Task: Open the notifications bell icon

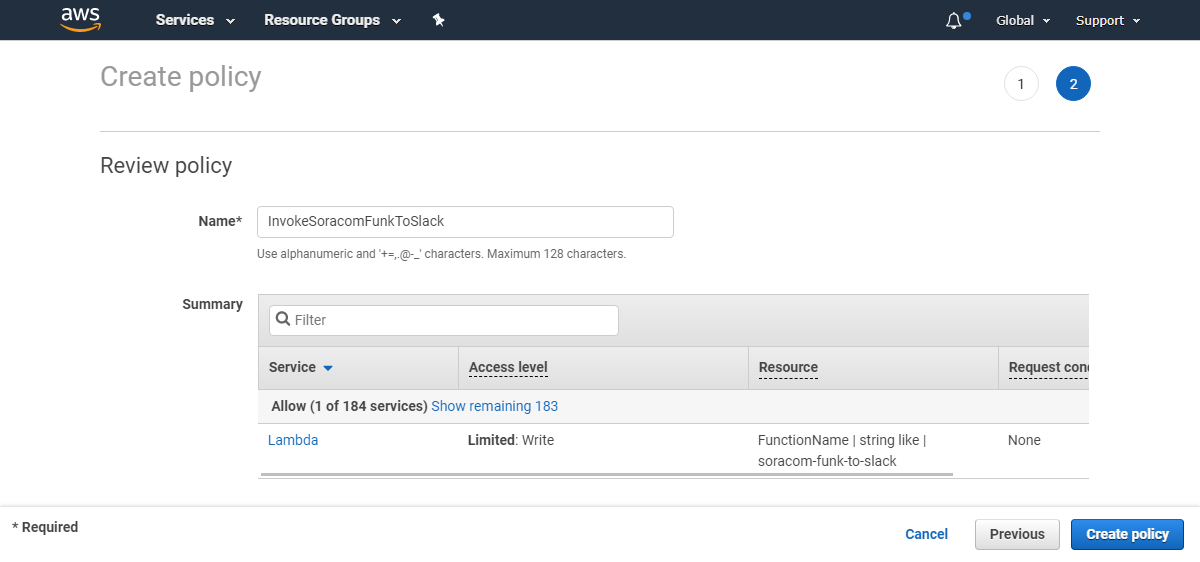Action: pos(953,20)
